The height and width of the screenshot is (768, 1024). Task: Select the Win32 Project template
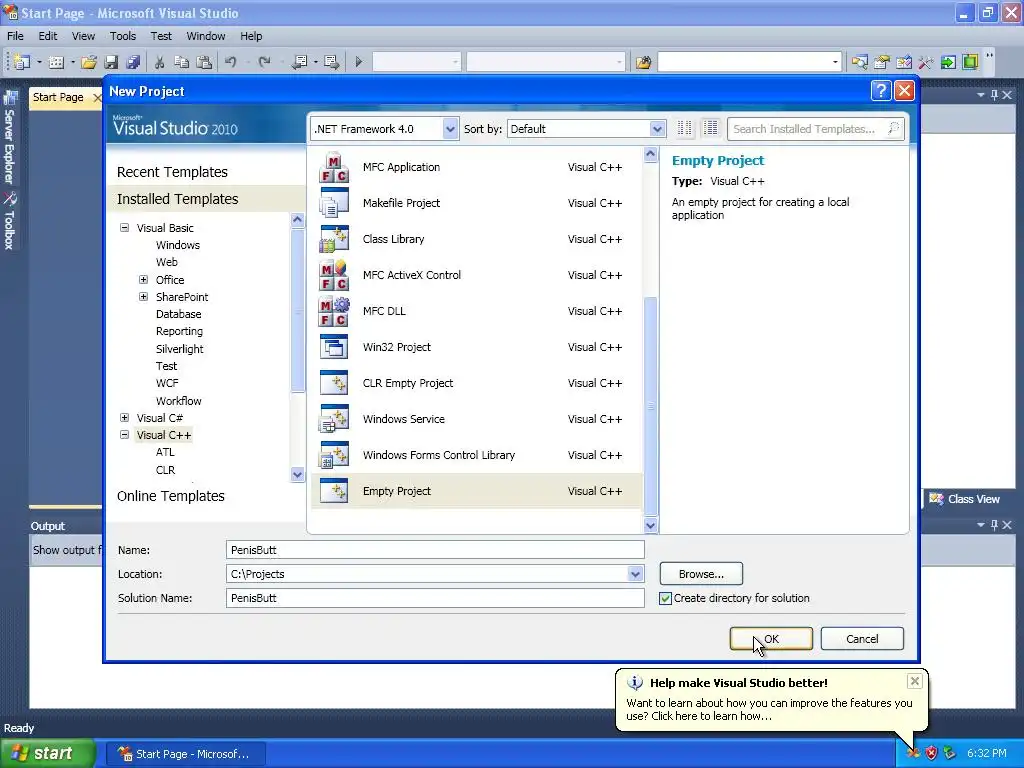coord(475,347)
